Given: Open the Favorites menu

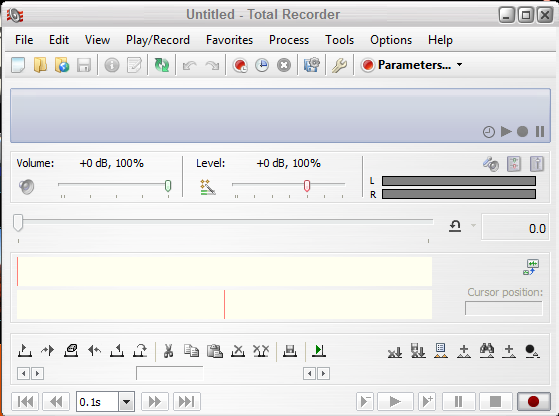Looking at the screenshot, I should 230,40.
